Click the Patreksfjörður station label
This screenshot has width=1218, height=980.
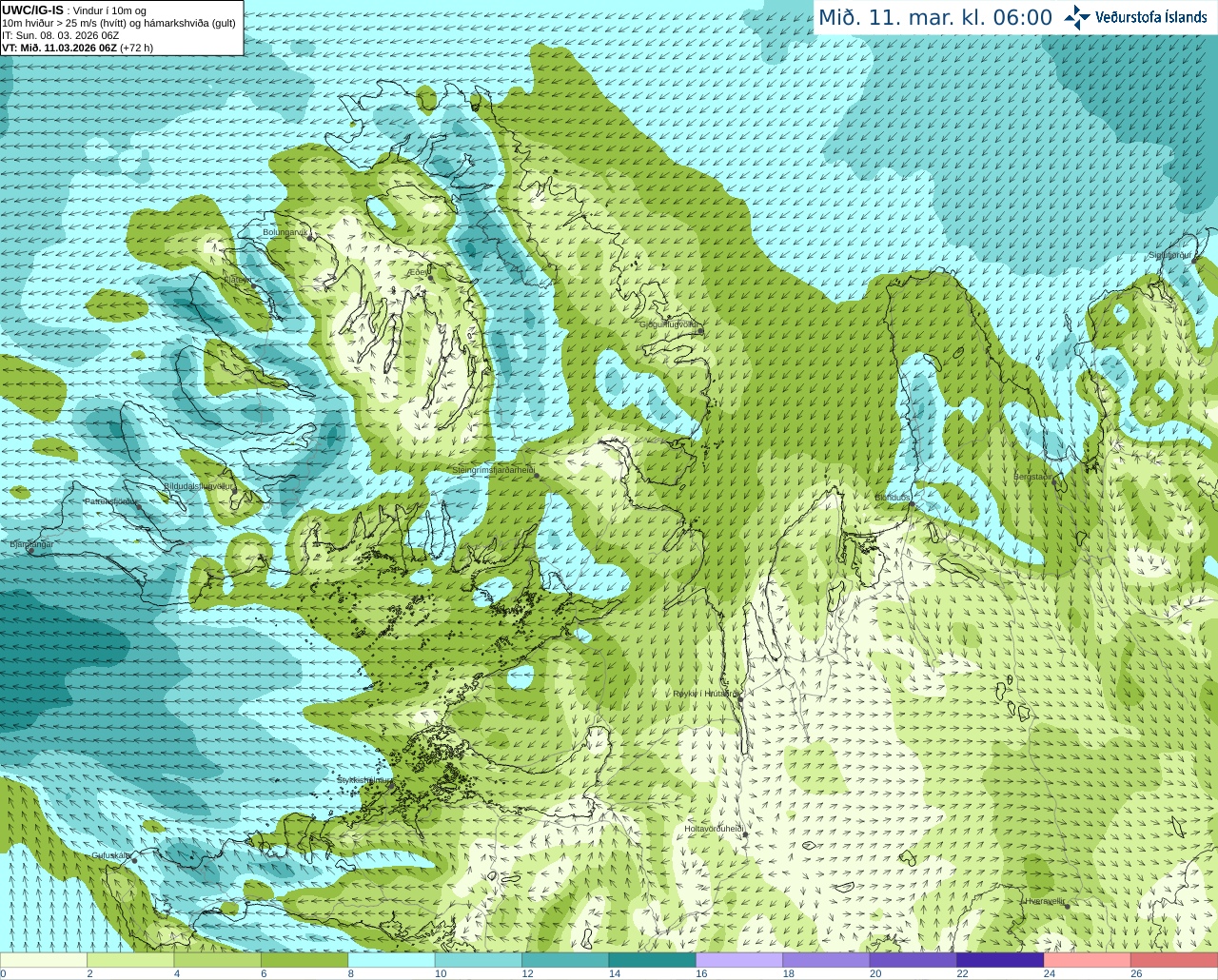pyautogui.click(x=111, y=500)
